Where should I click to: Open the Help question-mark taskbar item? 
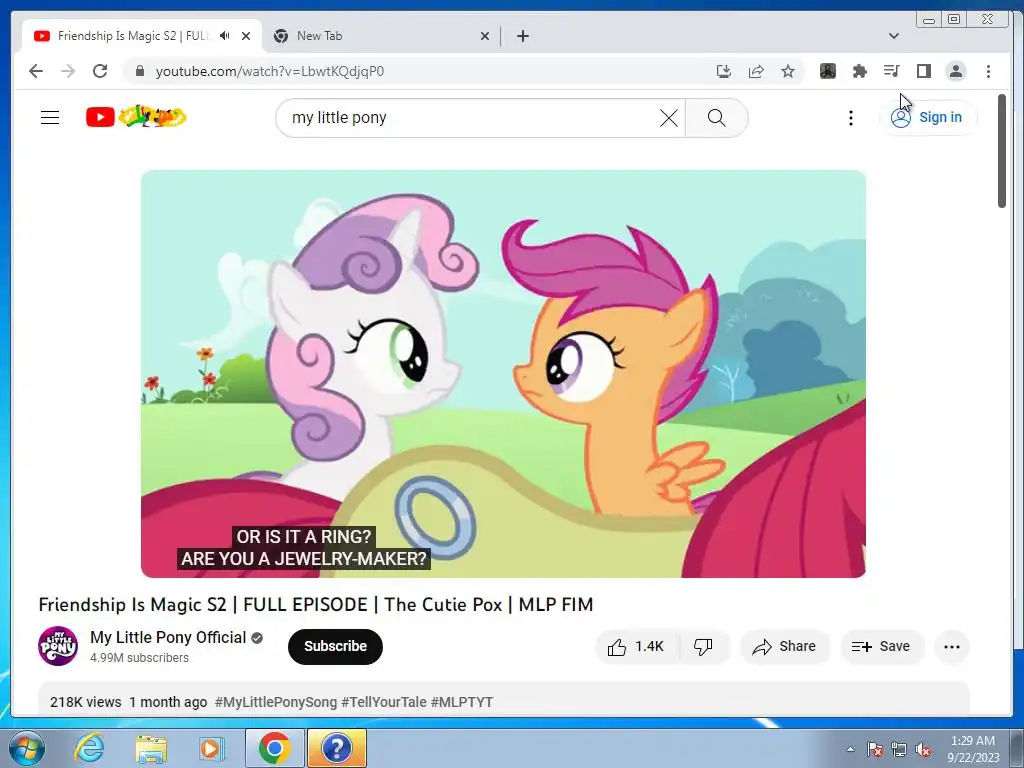336,748
